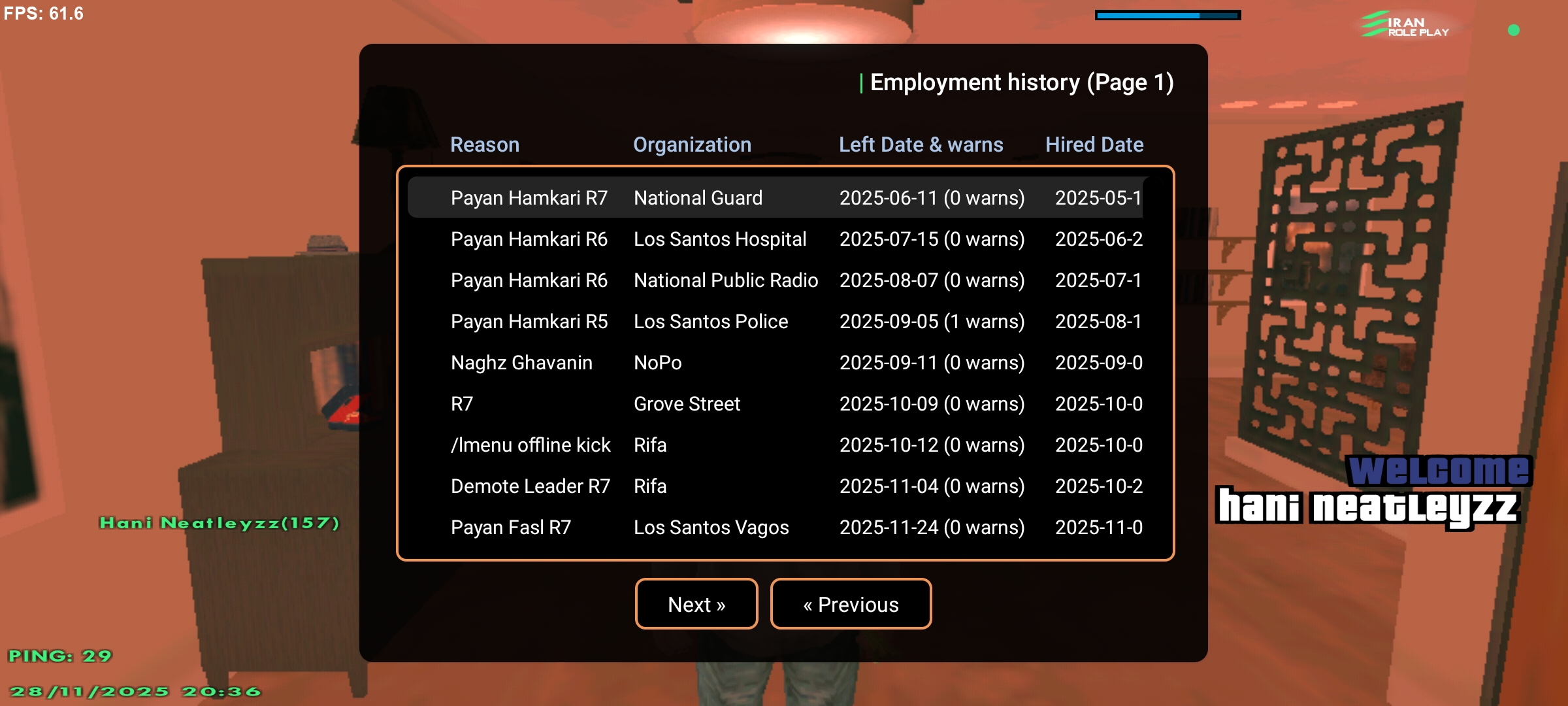
Task: Select the National Guard employment row
Action: (x=775, y=197)
